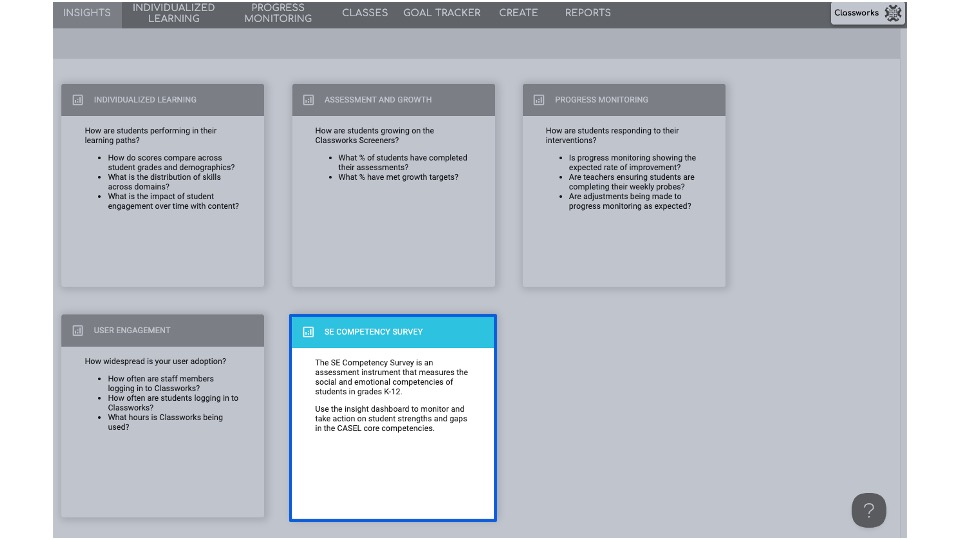Click 'What % of students have completed' bullet

tap(403, 162)
